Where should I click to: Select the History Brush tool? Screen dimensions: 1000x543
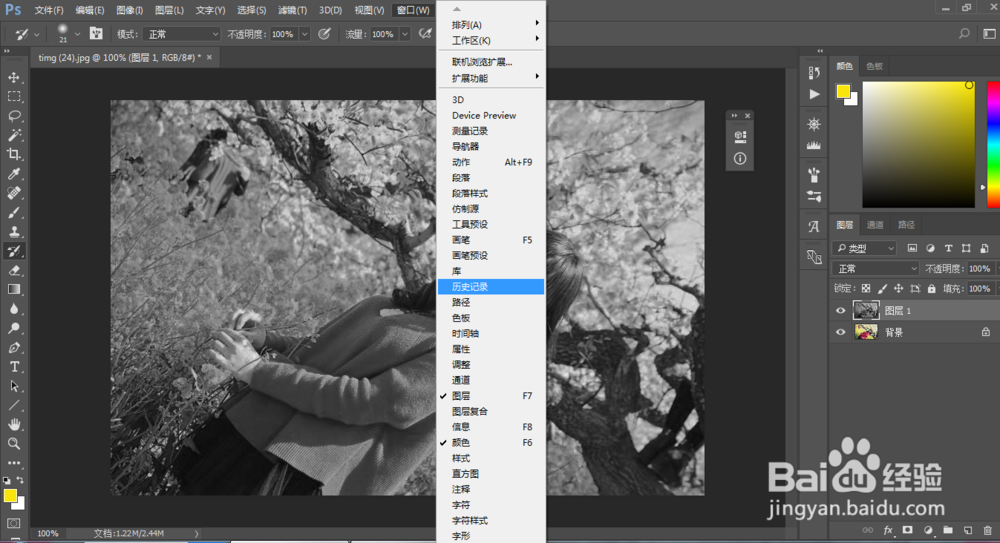(14, 251)
